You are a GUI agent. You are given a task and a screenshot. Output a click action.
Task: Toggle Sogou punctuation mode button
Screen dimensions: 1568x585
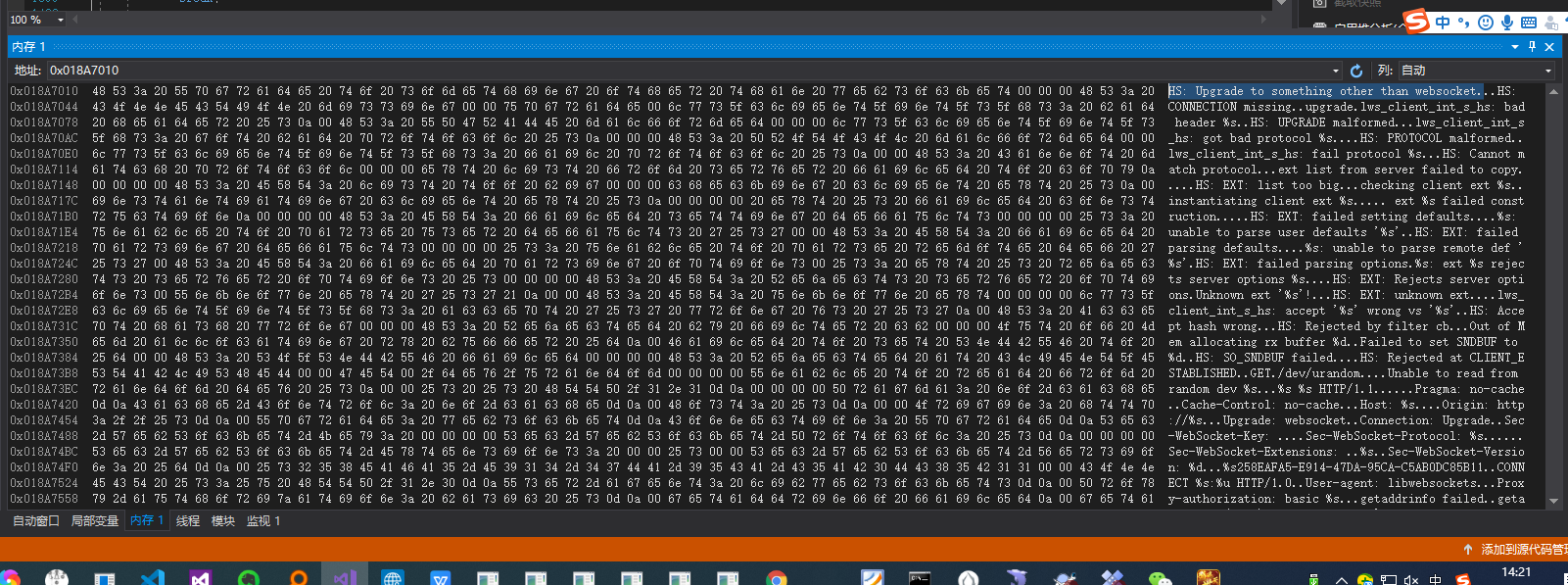(1464, 23)
